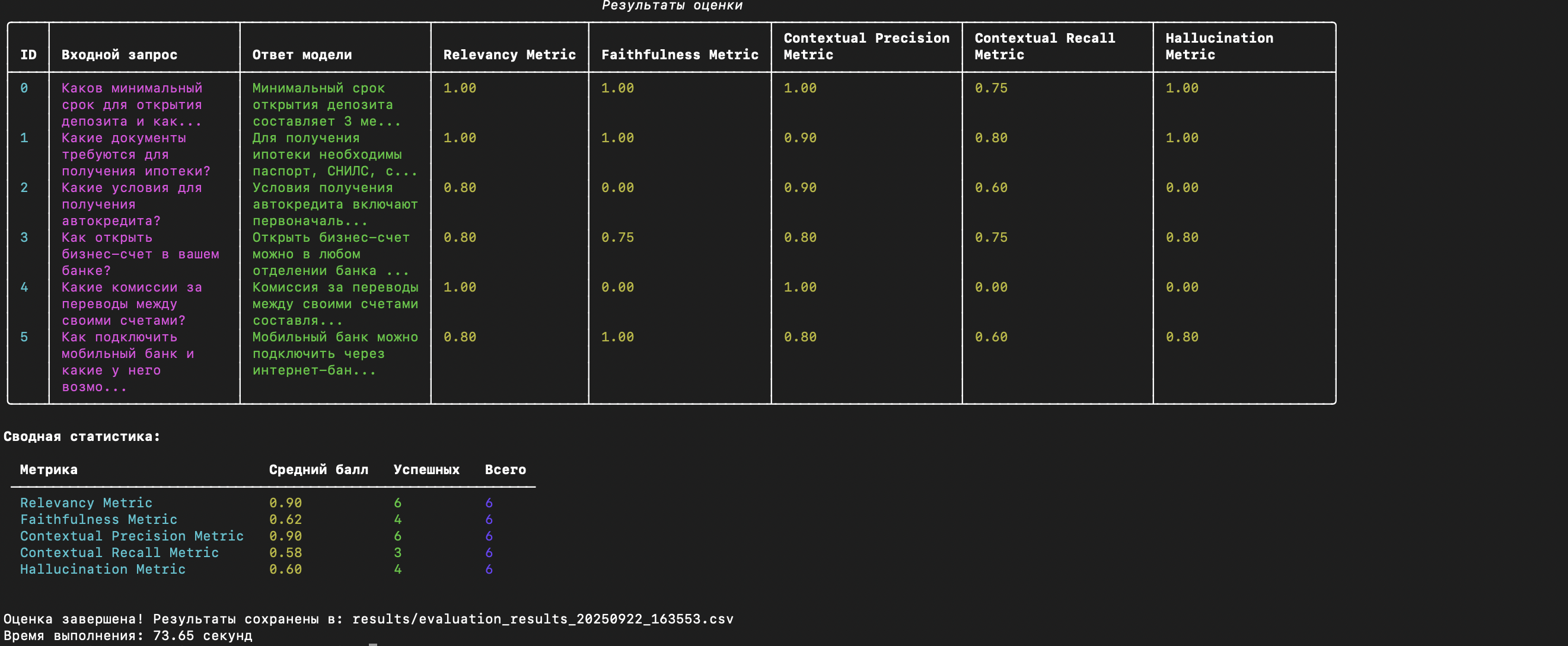1568x646 pixels.
Task: Click the query "Какие комиссии за переводы между"
Action: [132, 296]
